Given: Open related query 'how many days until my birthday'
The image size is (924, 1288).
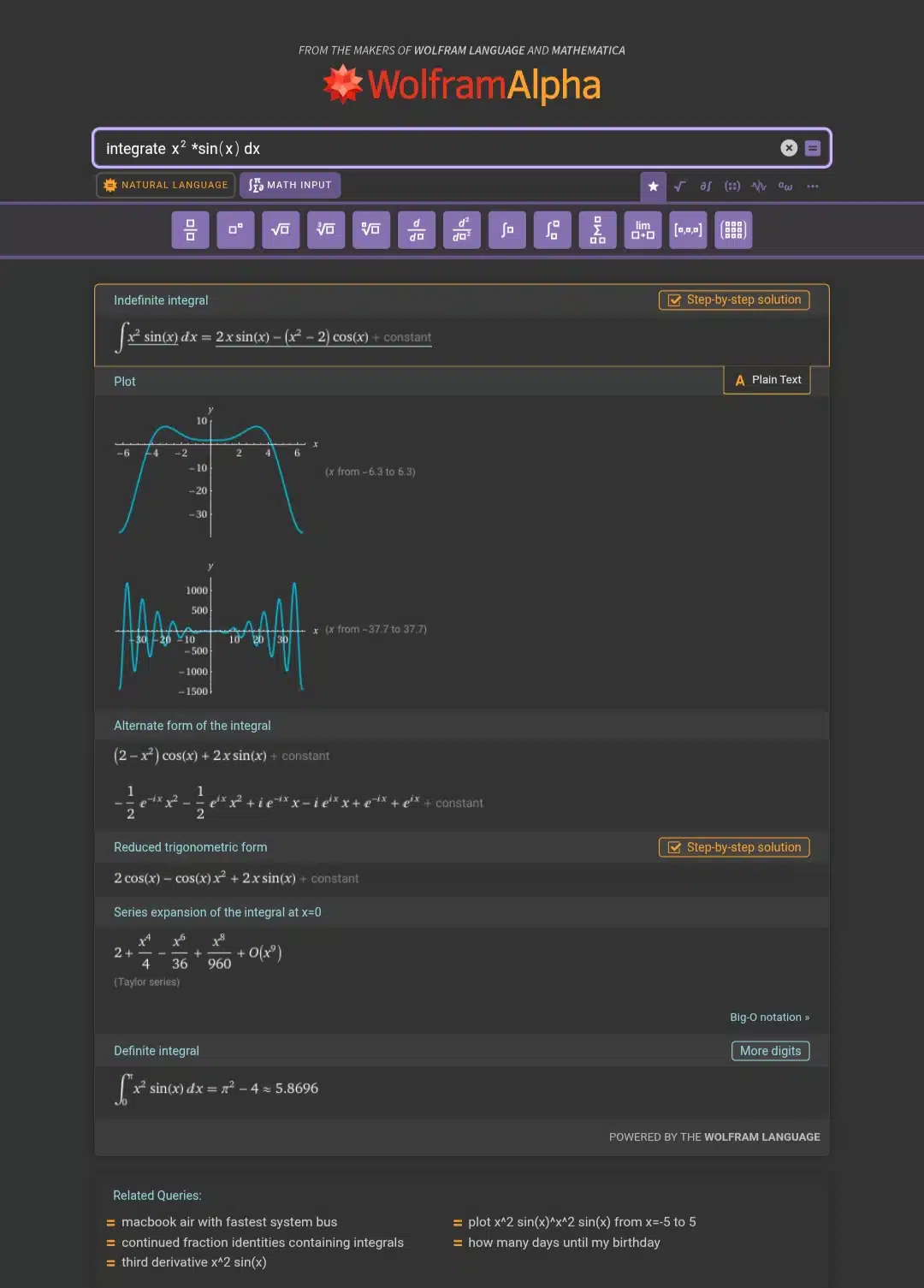Looking at the screenshot, I should tap(564, 1243).
